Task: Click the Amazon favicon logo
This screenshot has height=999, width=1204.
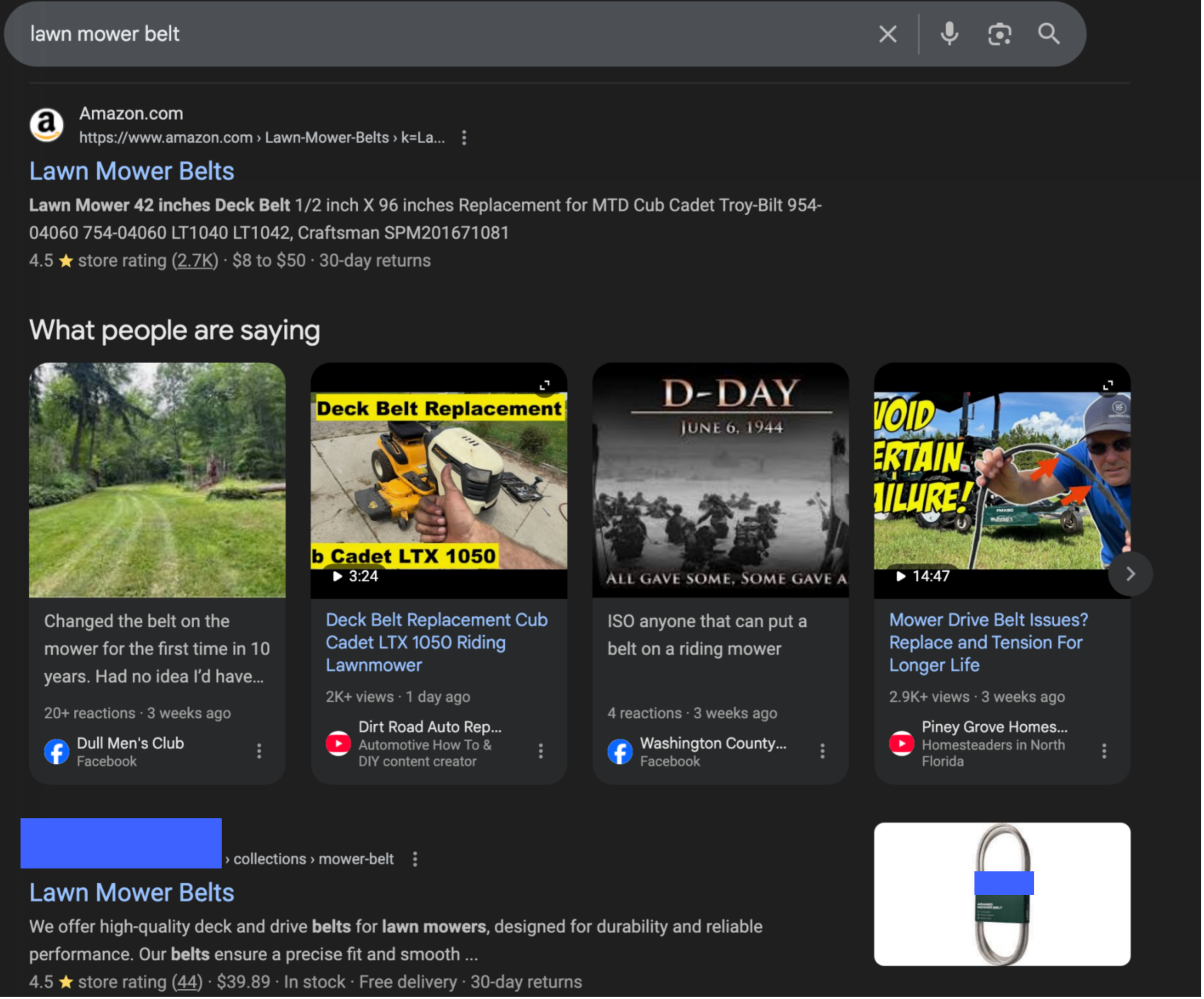Action: pyautogui.click(x=47, y=125)
